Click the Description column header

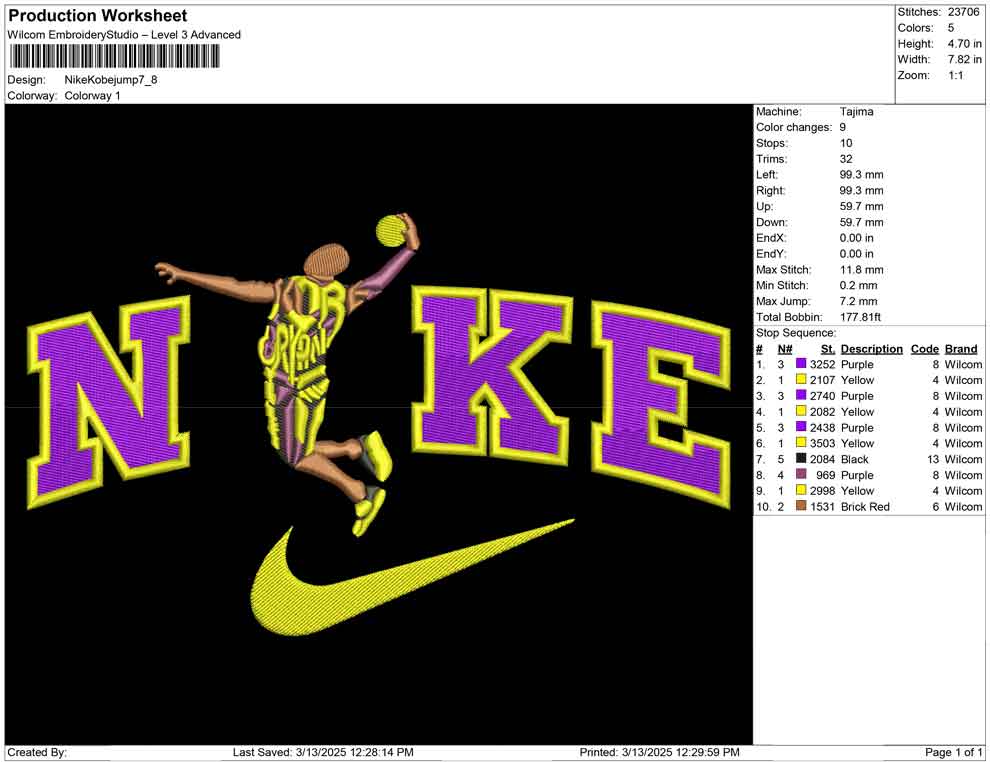click(871, 348)
